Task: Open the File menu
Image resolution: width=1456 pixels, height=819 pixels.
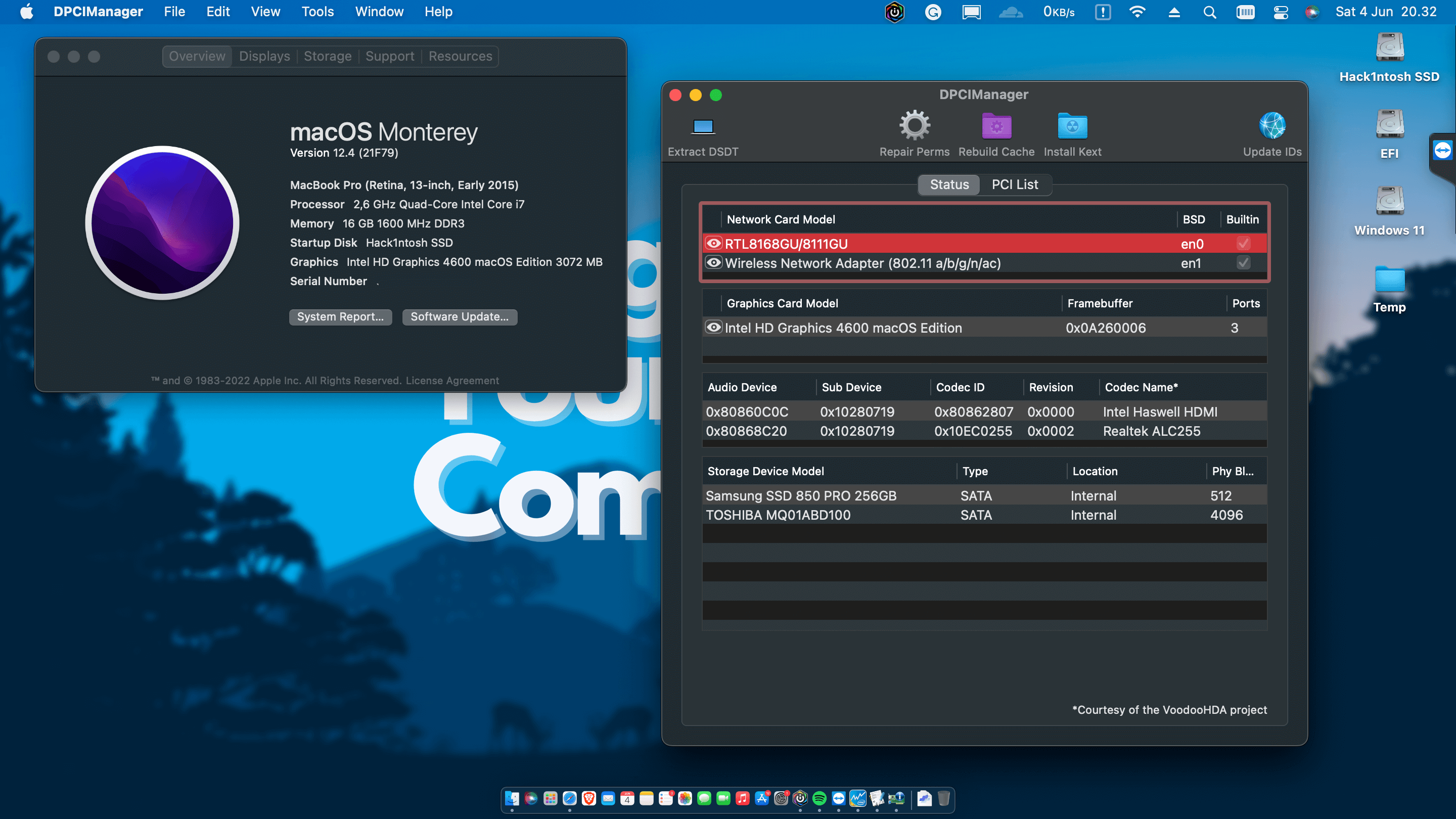Action: coord(174,12)
